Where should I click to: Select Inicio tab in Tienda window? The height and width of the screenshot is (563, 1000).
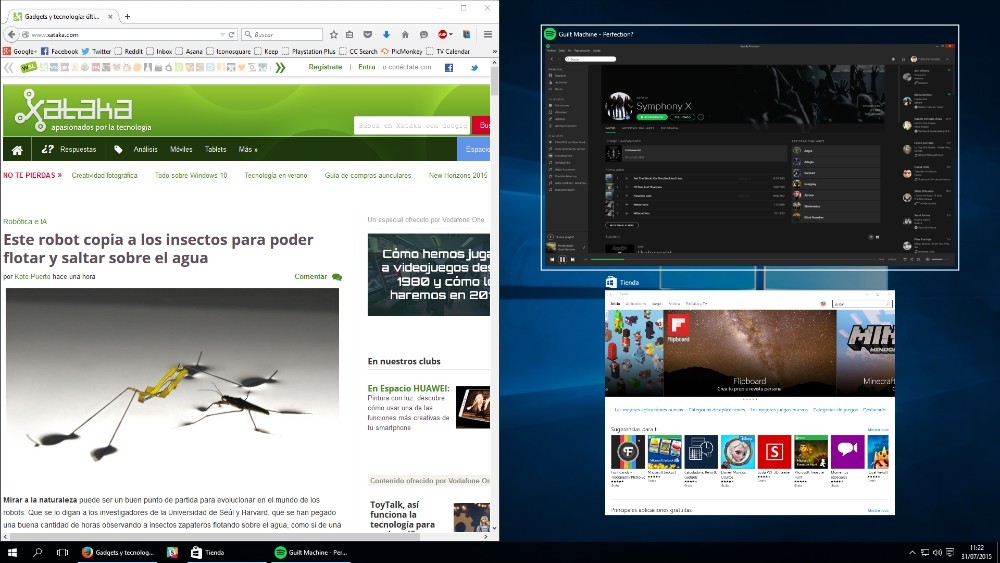[615, 304]
